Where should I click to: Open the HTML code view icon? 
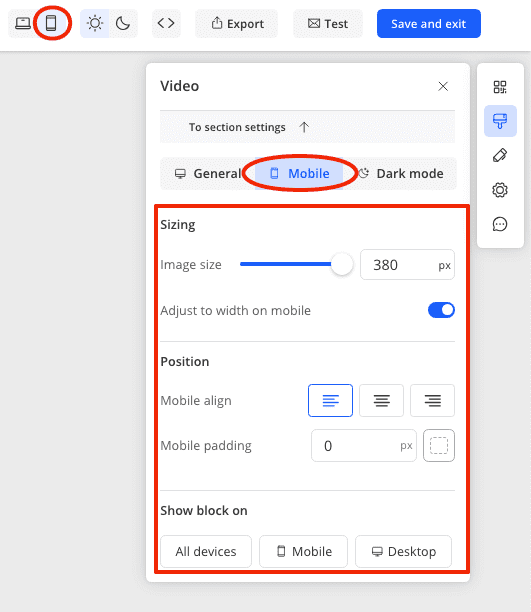(x=166, y=23)
